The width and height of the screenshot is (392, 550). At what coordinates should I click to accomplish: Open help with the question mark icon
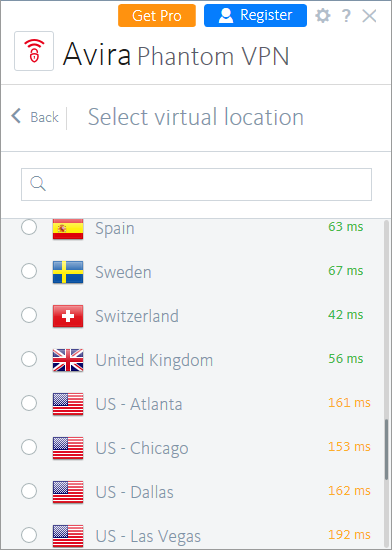tap(346, 16)
